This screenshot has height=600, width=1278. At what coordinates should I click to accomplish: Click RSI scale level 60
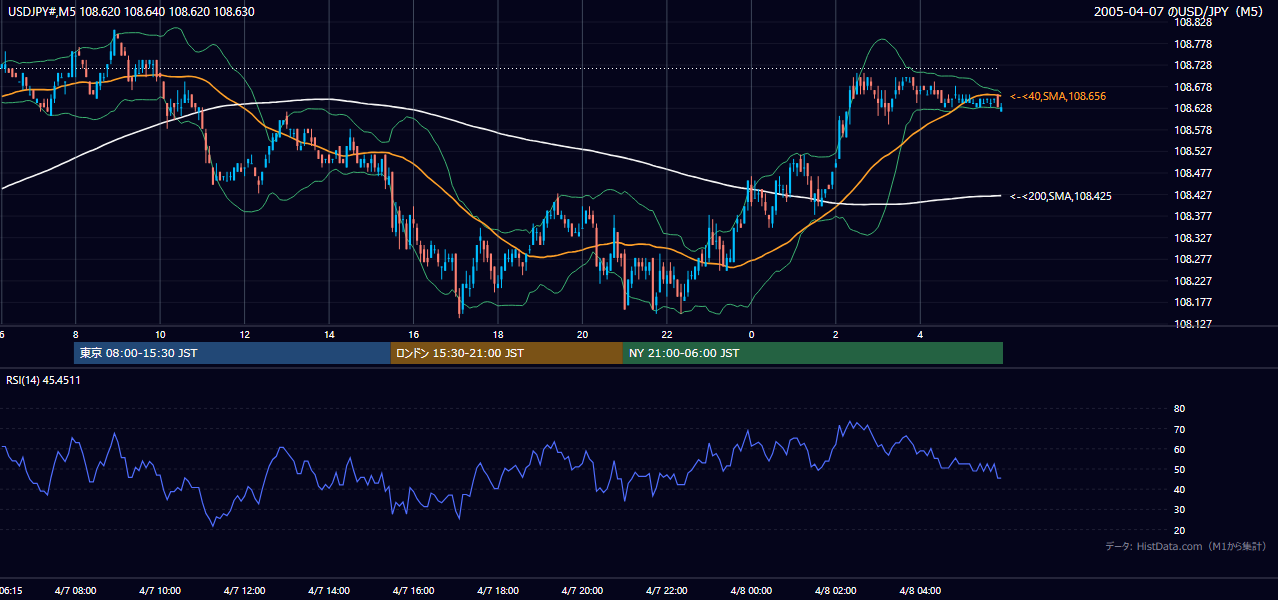[1180, 449]
